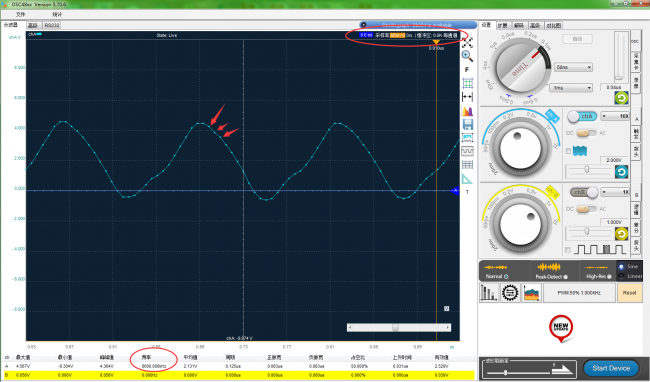Save waveform with the floppy disk icon
Image resolution: width=650 pixels, height=382 pixels.
pyautogui.click(x=468, y=124)
